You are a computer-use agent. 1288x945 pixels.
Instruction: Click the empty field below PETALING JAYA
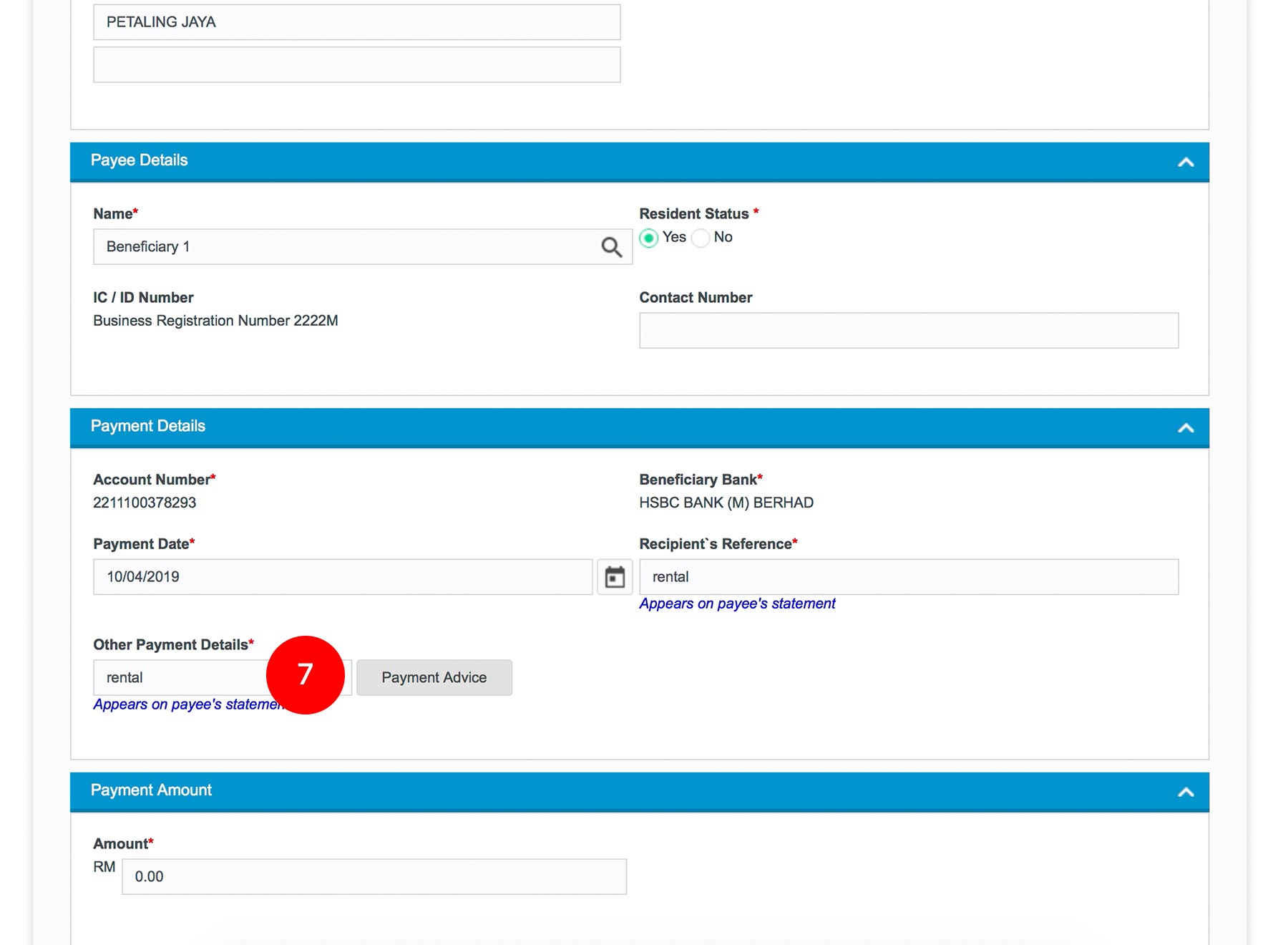[x=356, y=65]
